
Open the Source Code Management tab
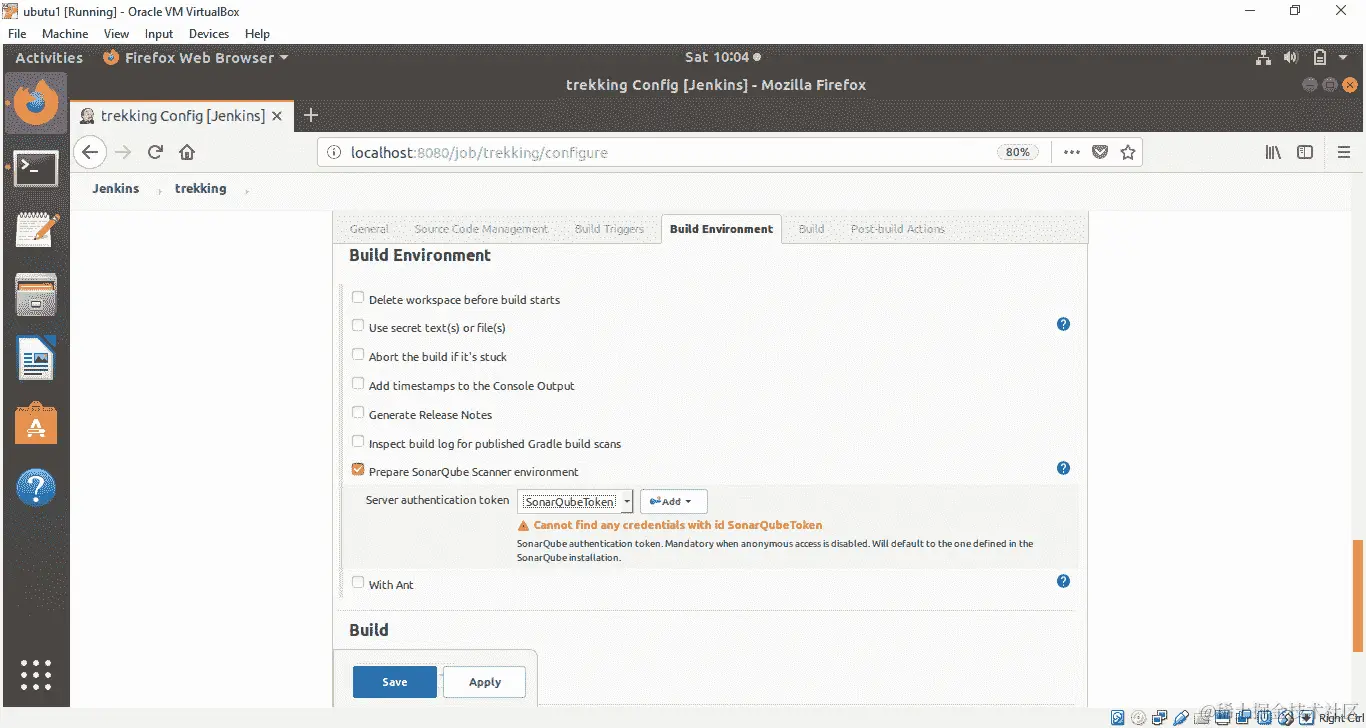pyautogui.click(x=481, y=229)
